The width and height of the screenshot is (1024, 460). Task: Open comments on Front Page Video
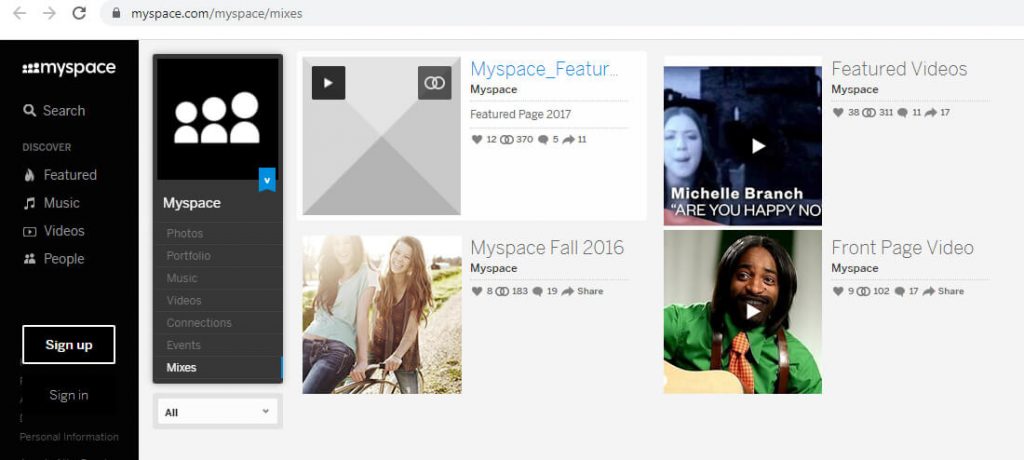[900, 291]
